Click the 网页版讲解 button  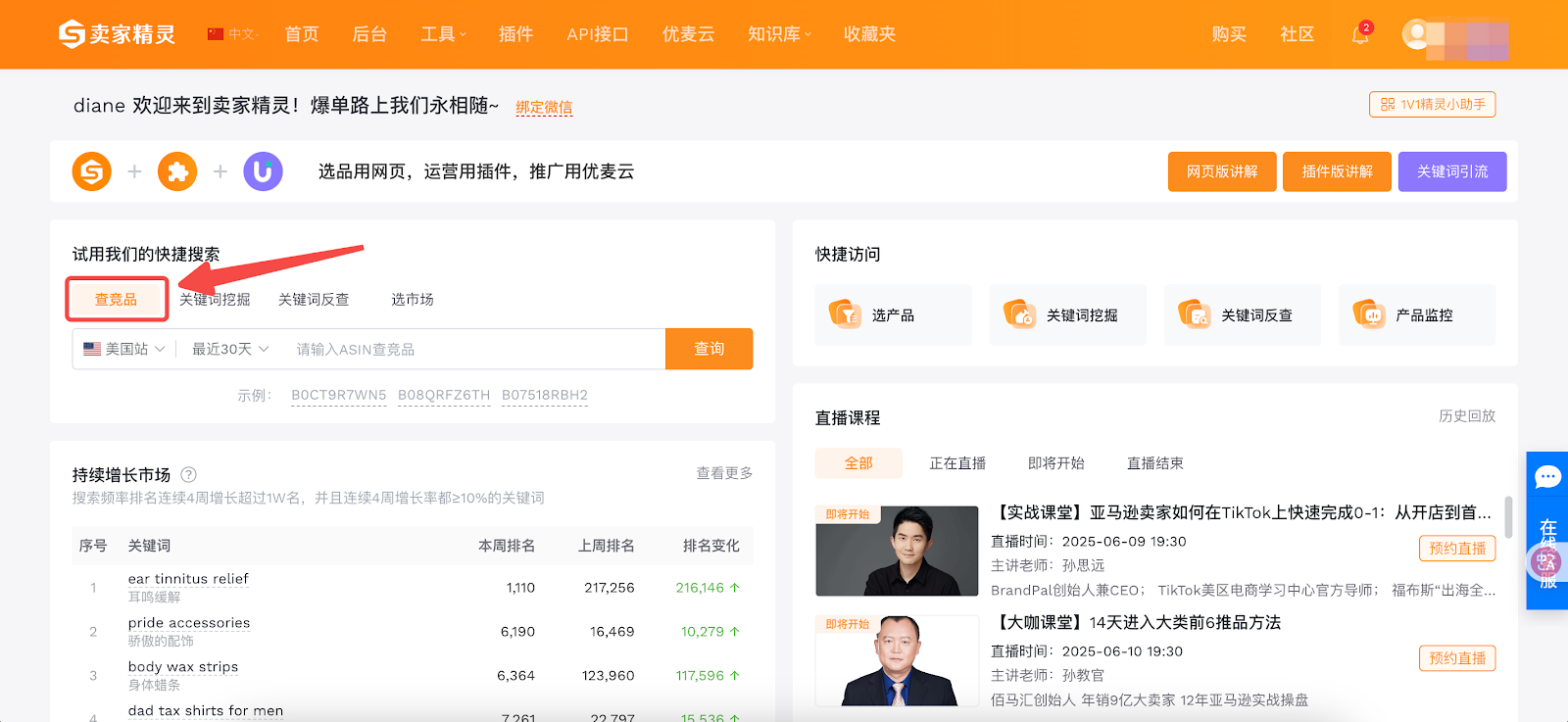[1222, 171]
